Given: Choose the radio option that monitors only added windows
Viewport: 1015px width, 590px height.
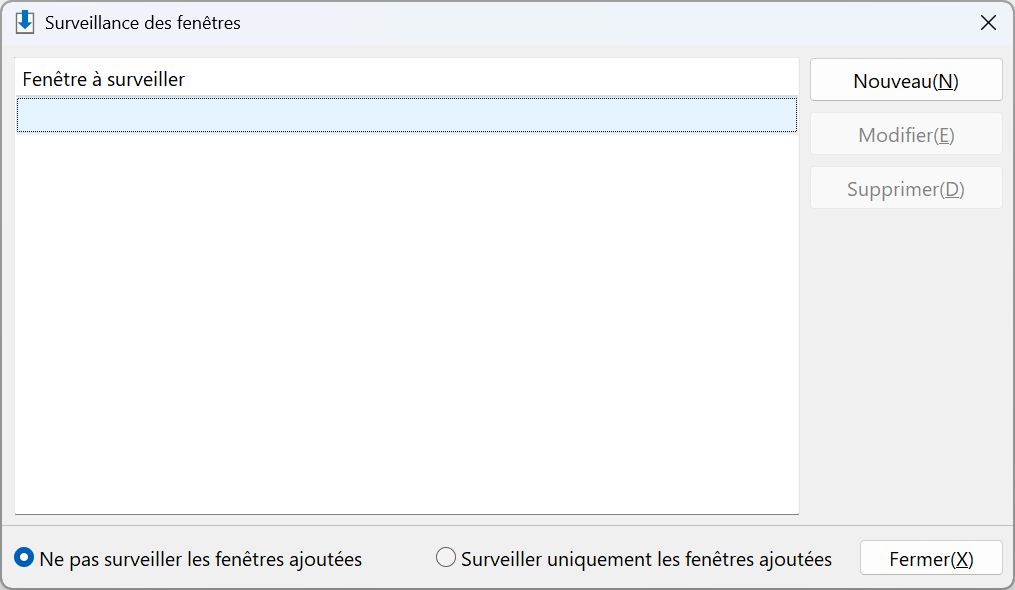Looking at the screenshot, I should [x=445, y=557].
